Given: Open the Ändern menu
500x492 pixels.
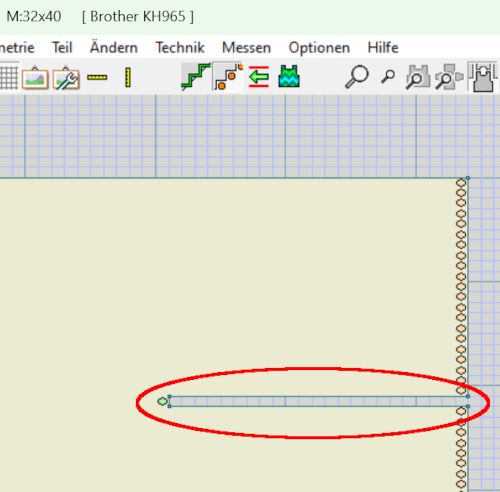Looking at the screenshot, I should tap(114, 47).
